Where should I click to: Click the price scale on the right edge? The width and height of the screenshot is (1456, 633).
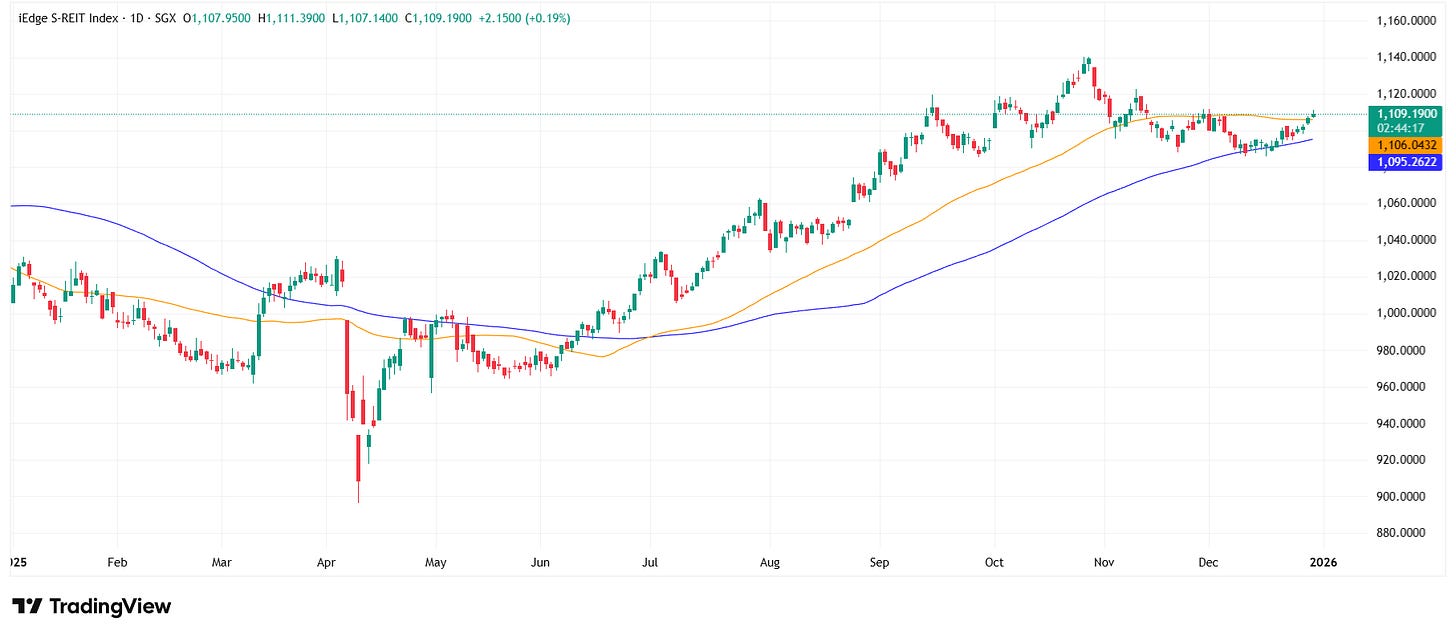(x=1405, y=300)
